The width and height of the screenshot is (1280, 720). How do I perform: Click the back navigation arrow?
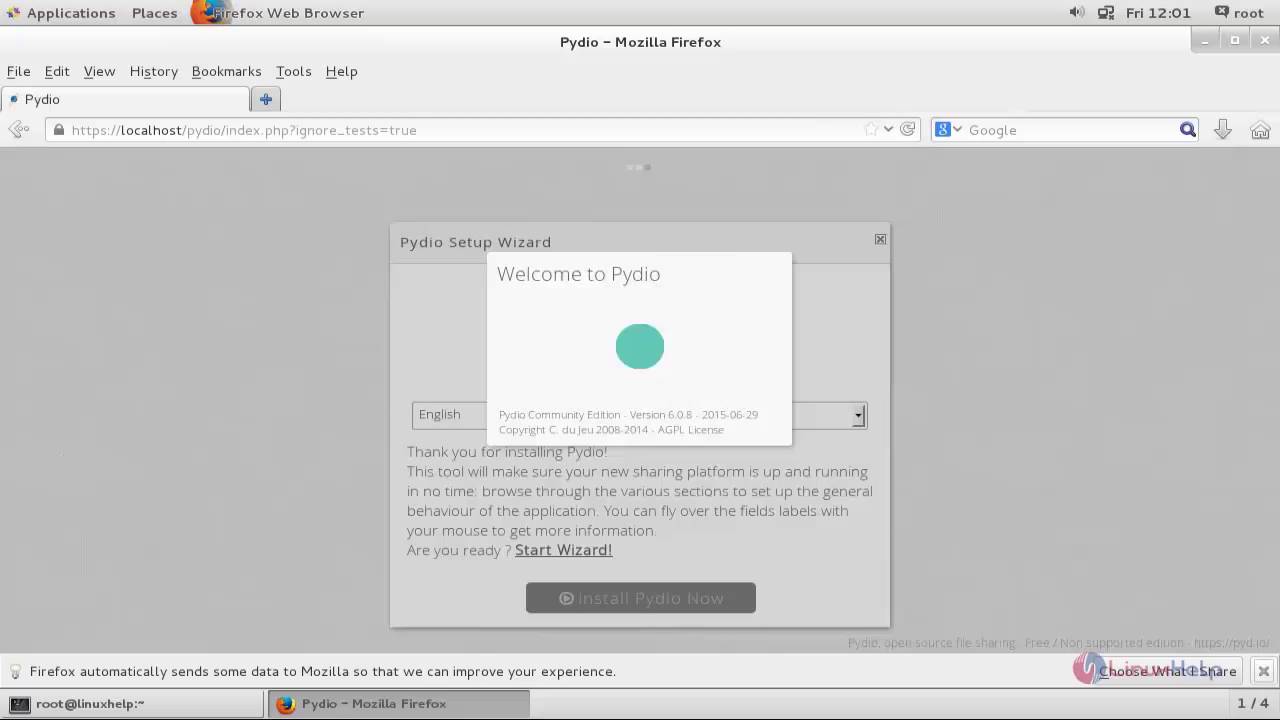(x=18, y=129)
